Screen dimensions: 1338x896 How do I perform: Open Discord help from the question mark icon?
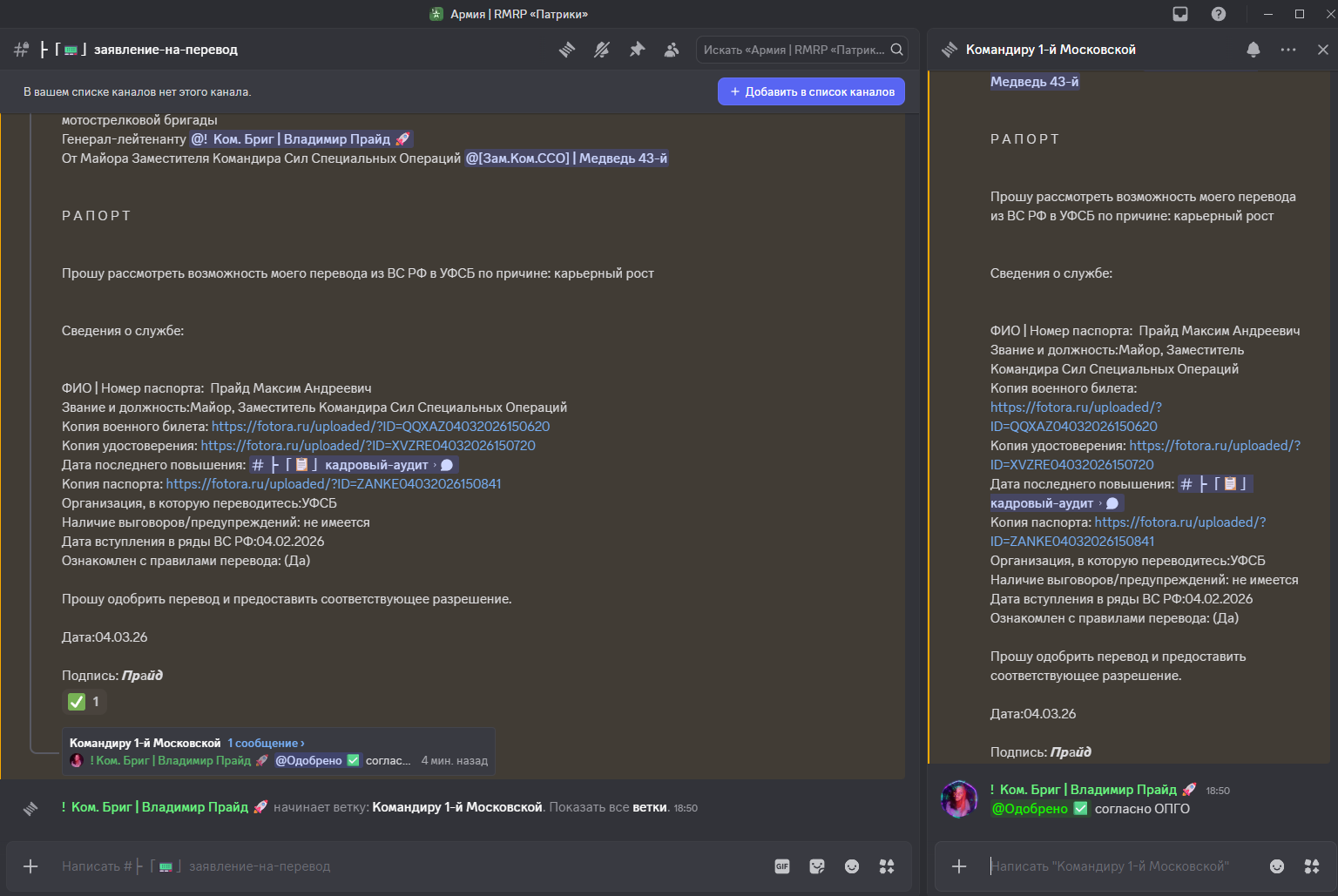(1219, 14)
